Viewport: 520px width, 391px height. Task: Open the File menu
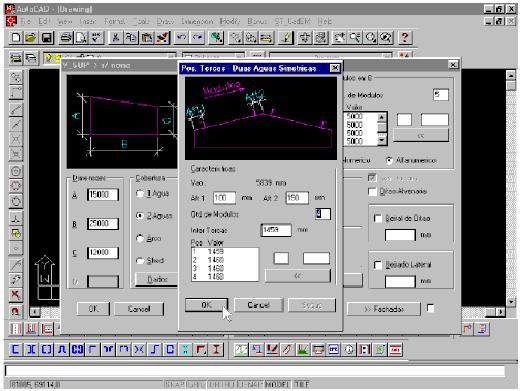click(26, 21)
